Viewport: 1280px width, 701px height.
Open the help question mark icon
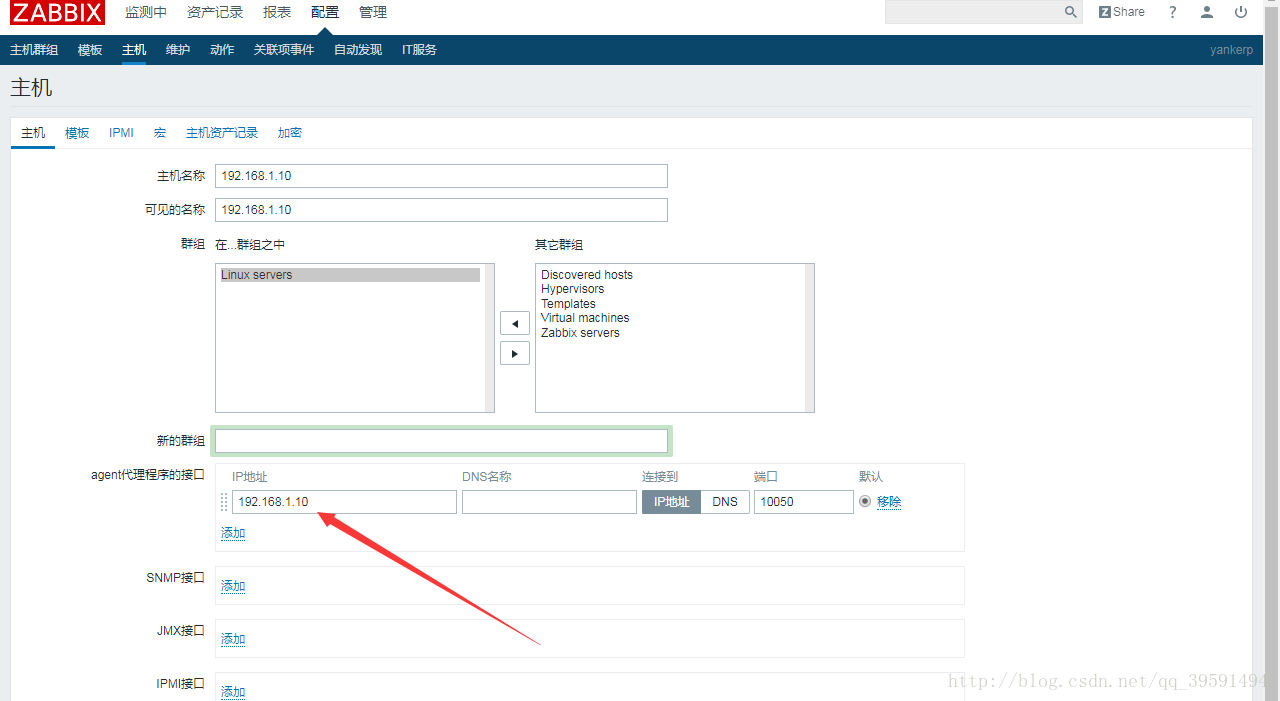click(x=1173, y=12)
